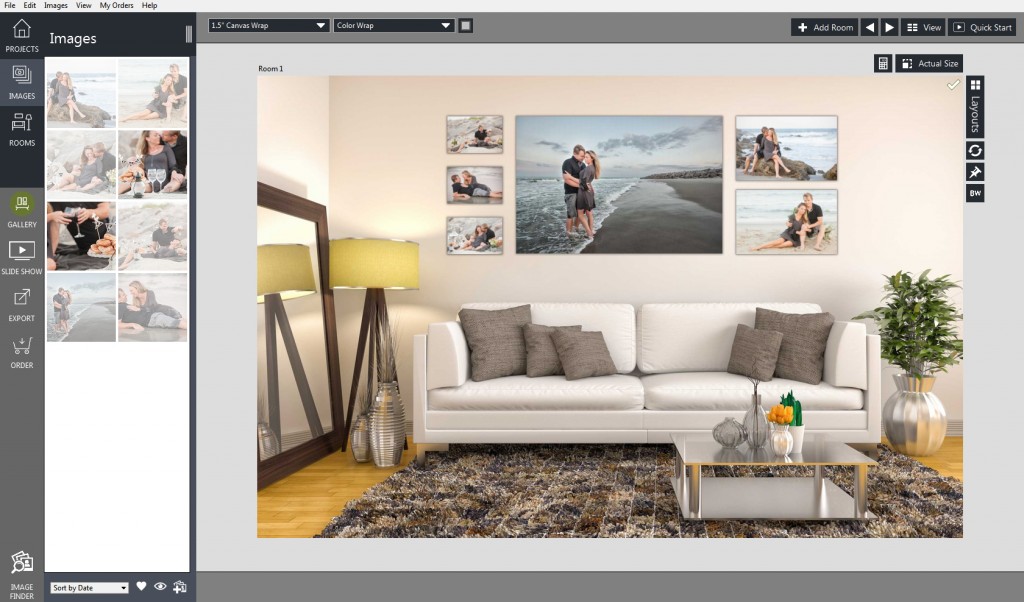Screen dimensions: 1024x602
Task: Select thumbnail of couple lying on sand
Action: coord(153,307)
